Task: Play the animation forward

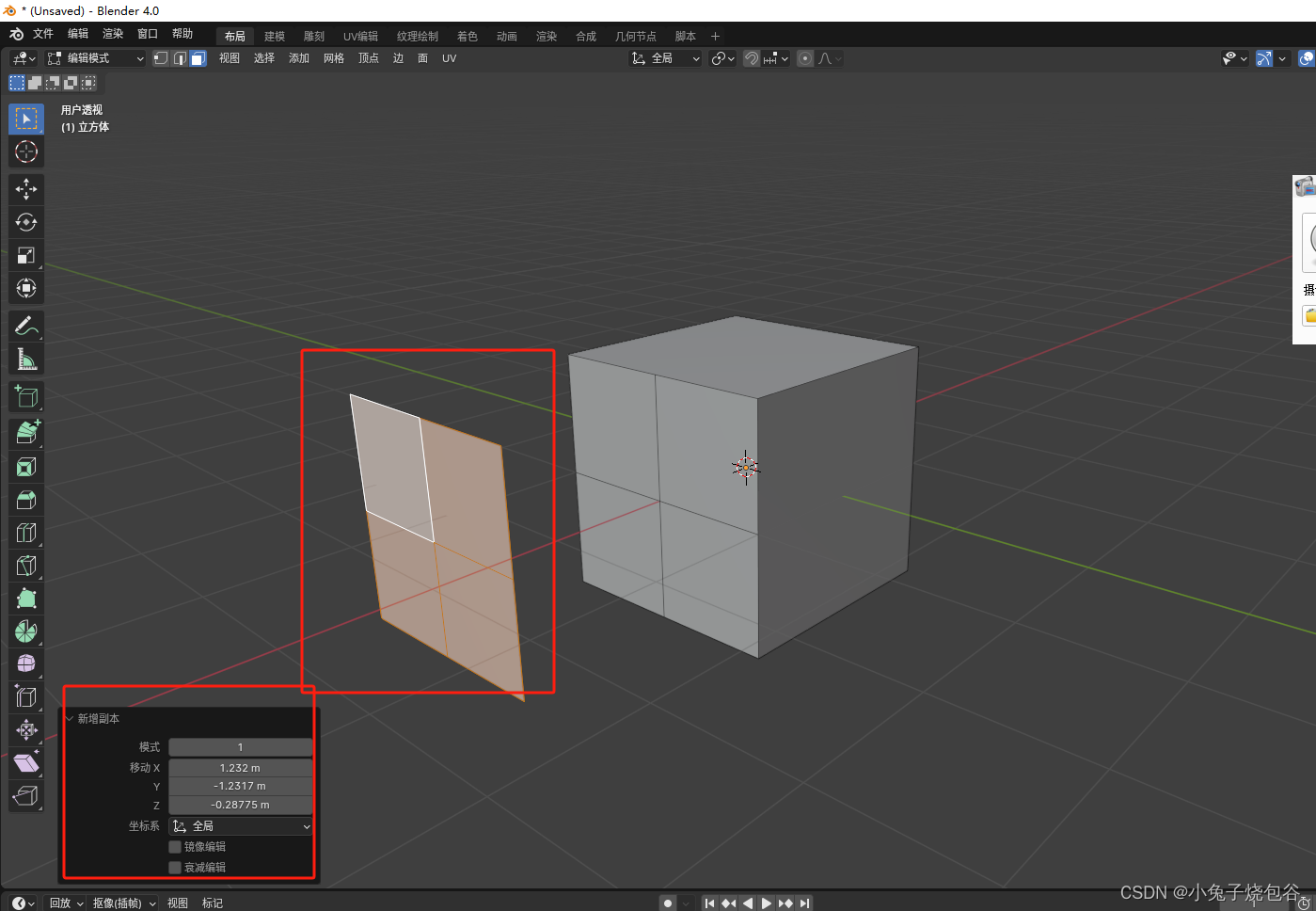Action: 767,903
